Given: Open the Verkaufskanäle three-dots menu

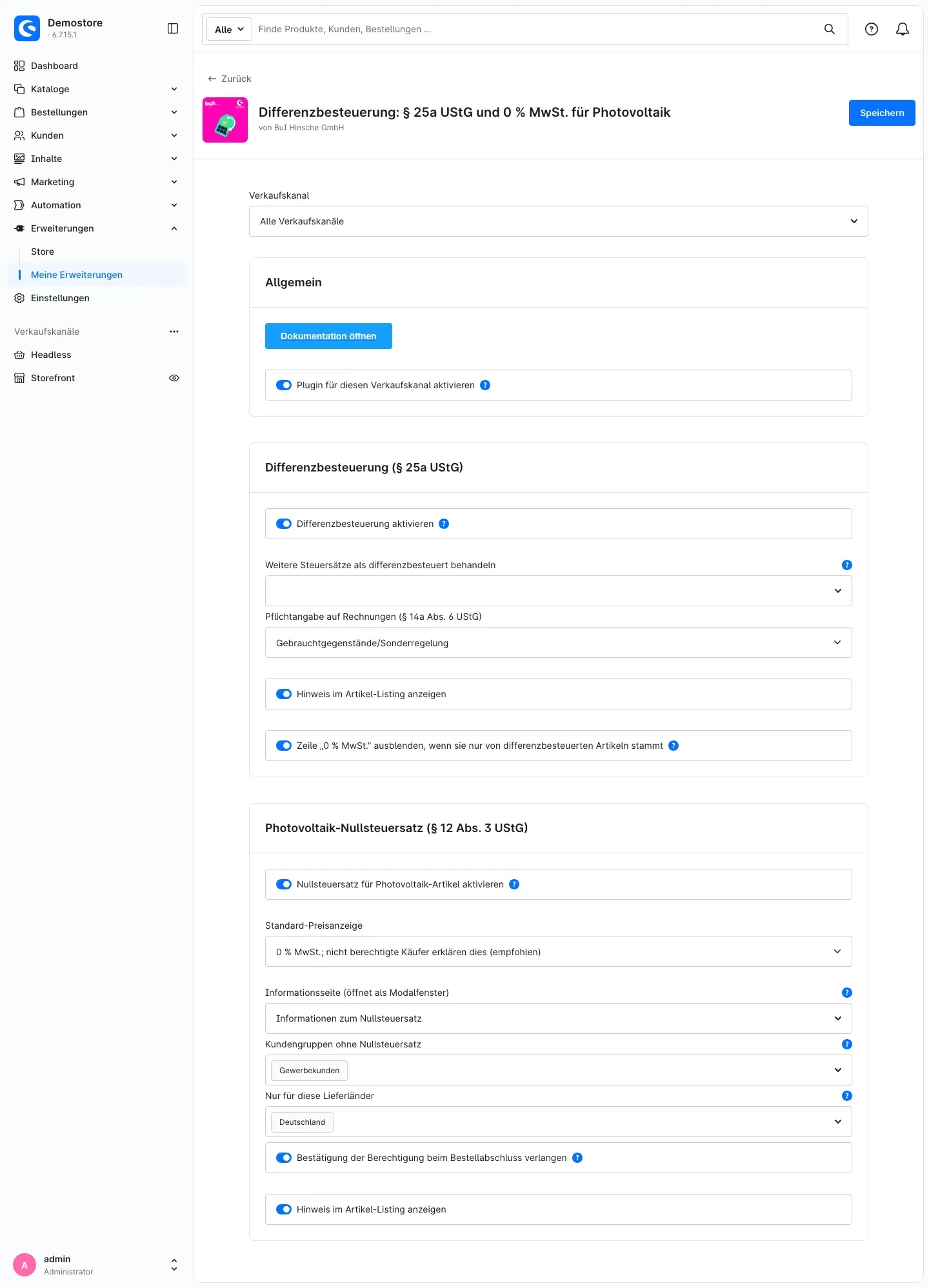Looking at the screenshot, I should coord(174,332).
